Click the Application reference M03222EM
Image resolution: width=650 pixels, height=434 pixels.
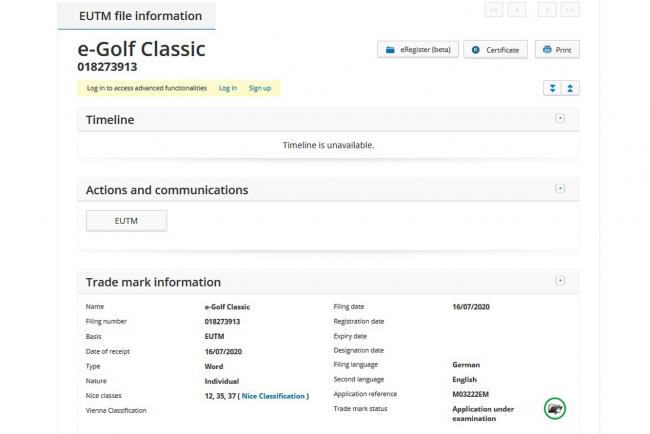(x=471, y=394)
